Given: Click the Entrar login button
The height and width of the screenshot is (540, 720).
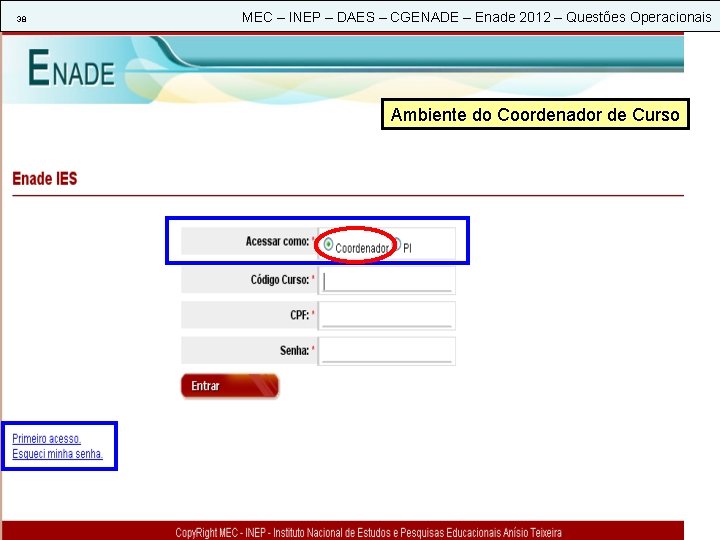Looking at the screenshot, I should pos(230,386).
